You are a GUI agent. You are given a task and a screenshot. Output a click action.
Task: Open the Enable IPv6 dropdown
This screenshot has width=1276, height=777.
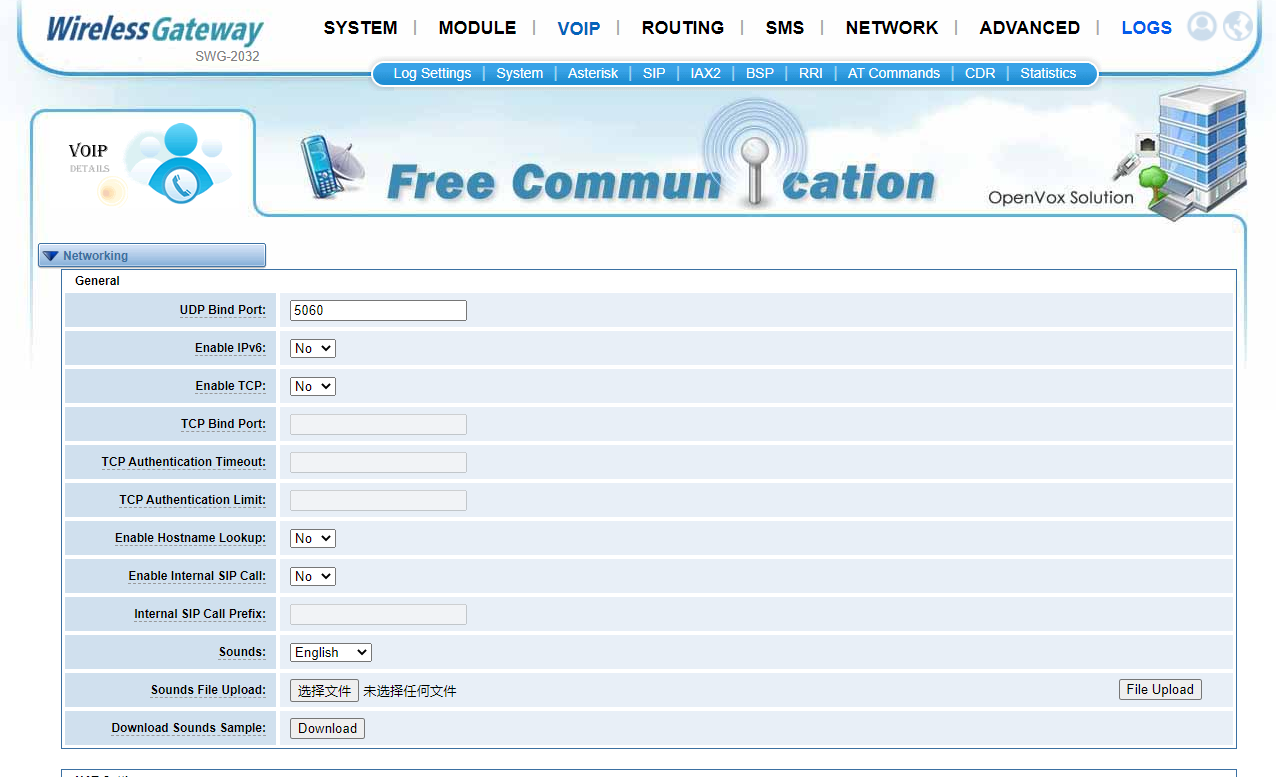point(313,348)
